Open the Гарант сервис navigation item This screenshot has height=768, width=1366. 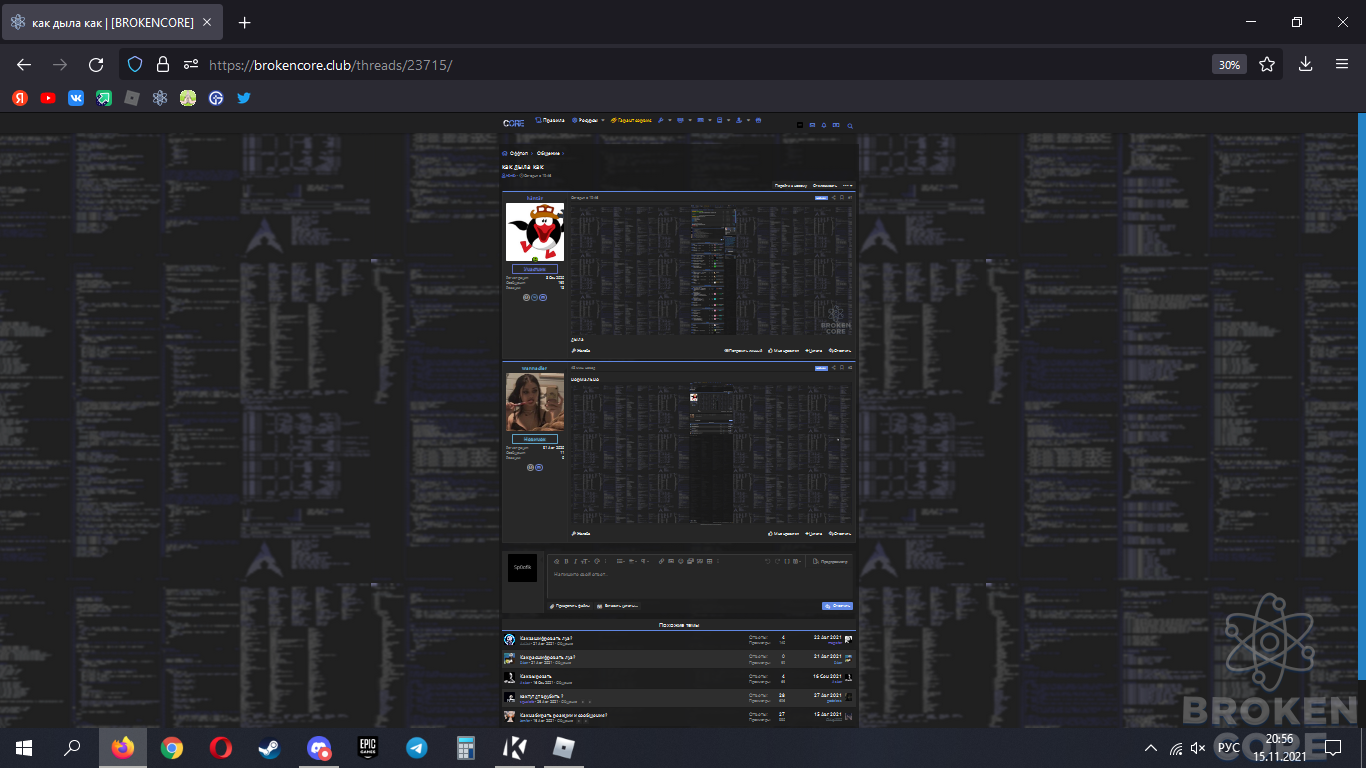631,120
